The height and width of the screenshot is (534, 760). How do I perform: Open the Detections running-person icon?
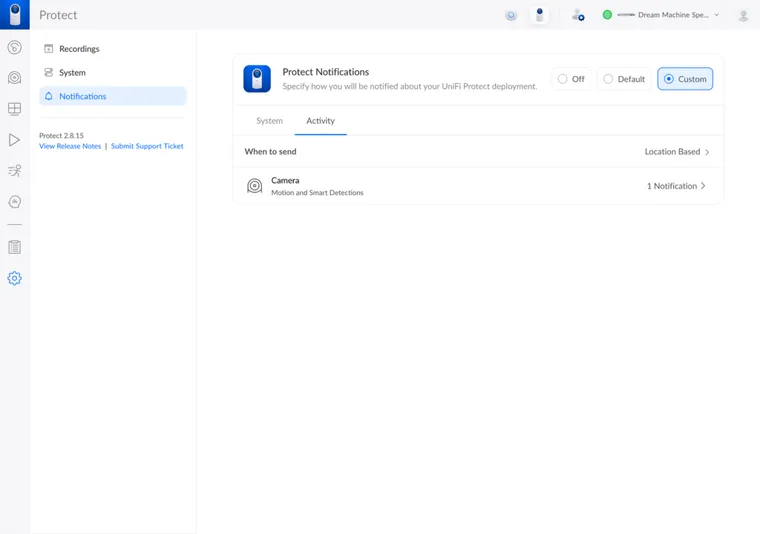tap(15, 171)
